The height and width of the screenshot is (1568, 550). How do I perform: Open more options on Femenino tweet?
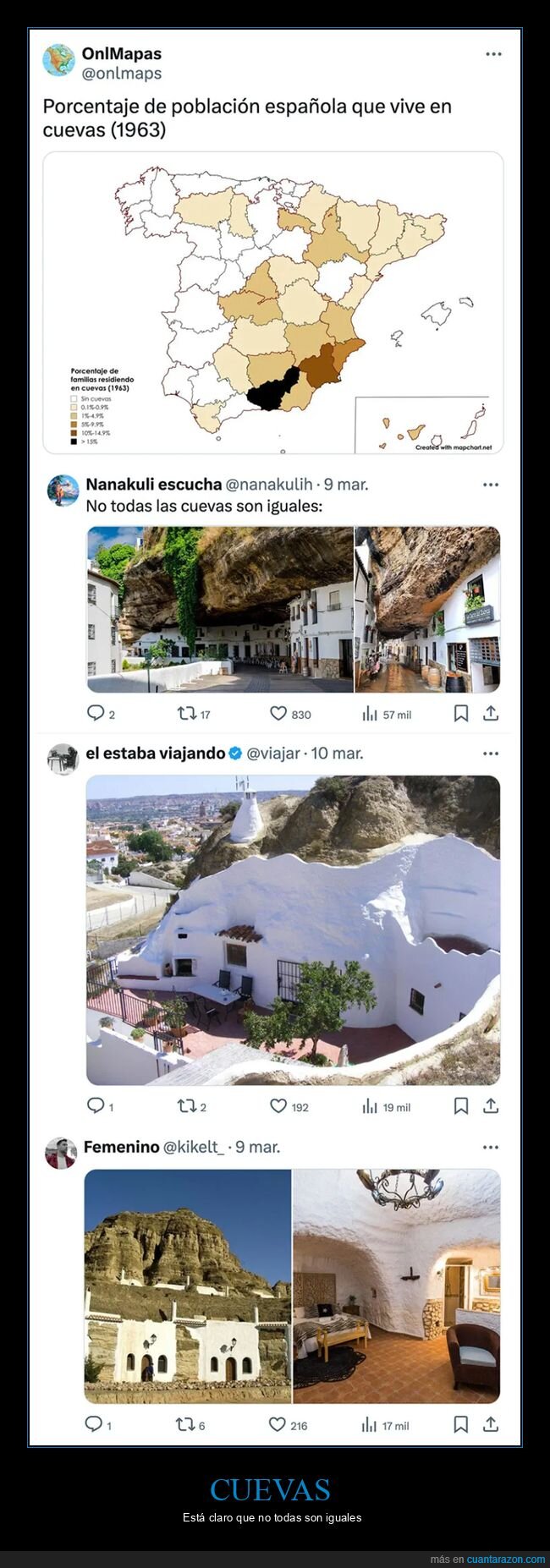491,1147
